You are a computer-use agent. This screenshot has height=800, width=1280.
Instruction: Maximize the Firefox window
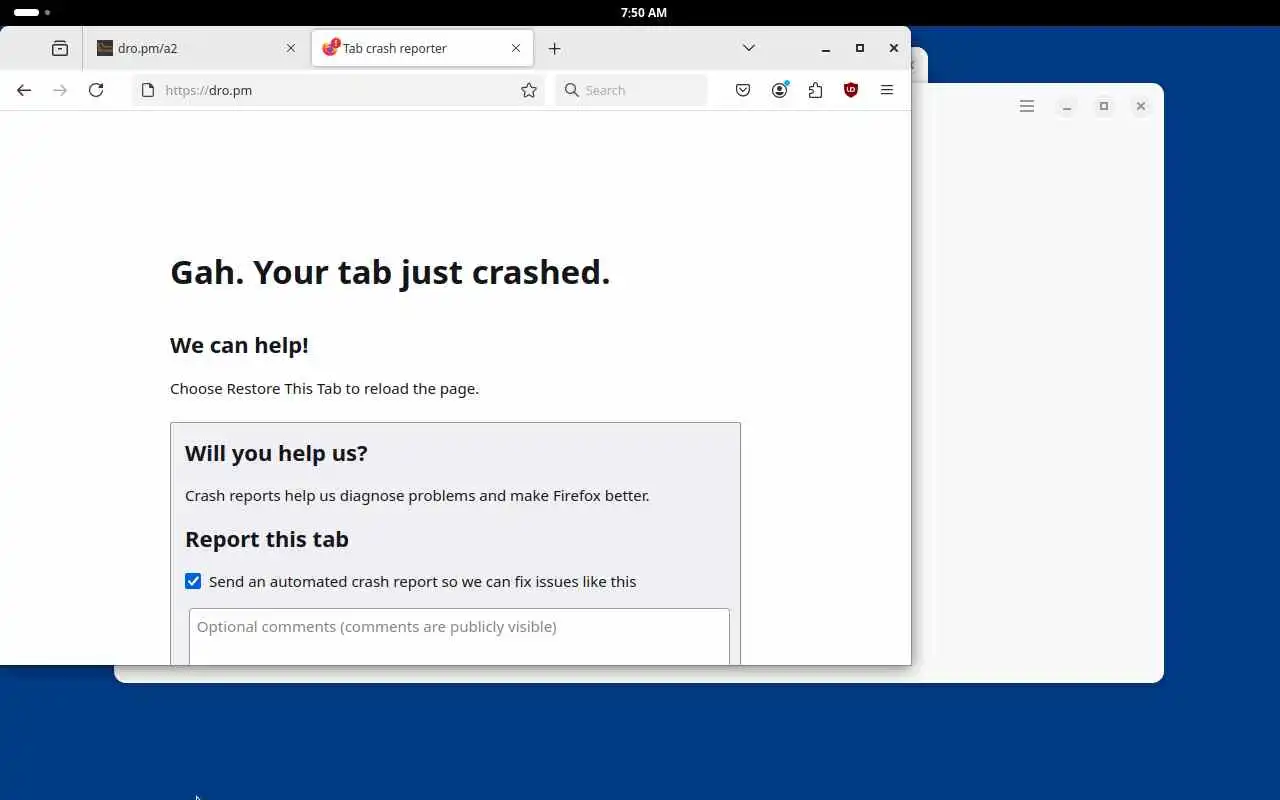tap(860, 48)
